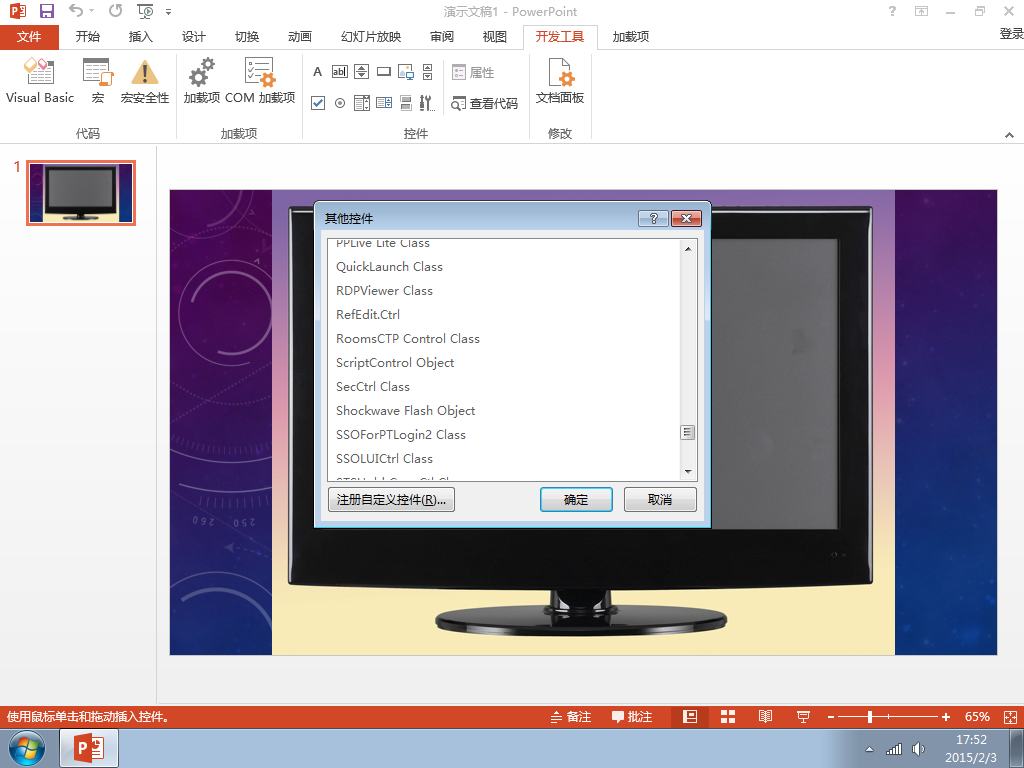1024x768 pixels.
Task: Switch to the Home (开始) tab
Action: coord(88,37)
